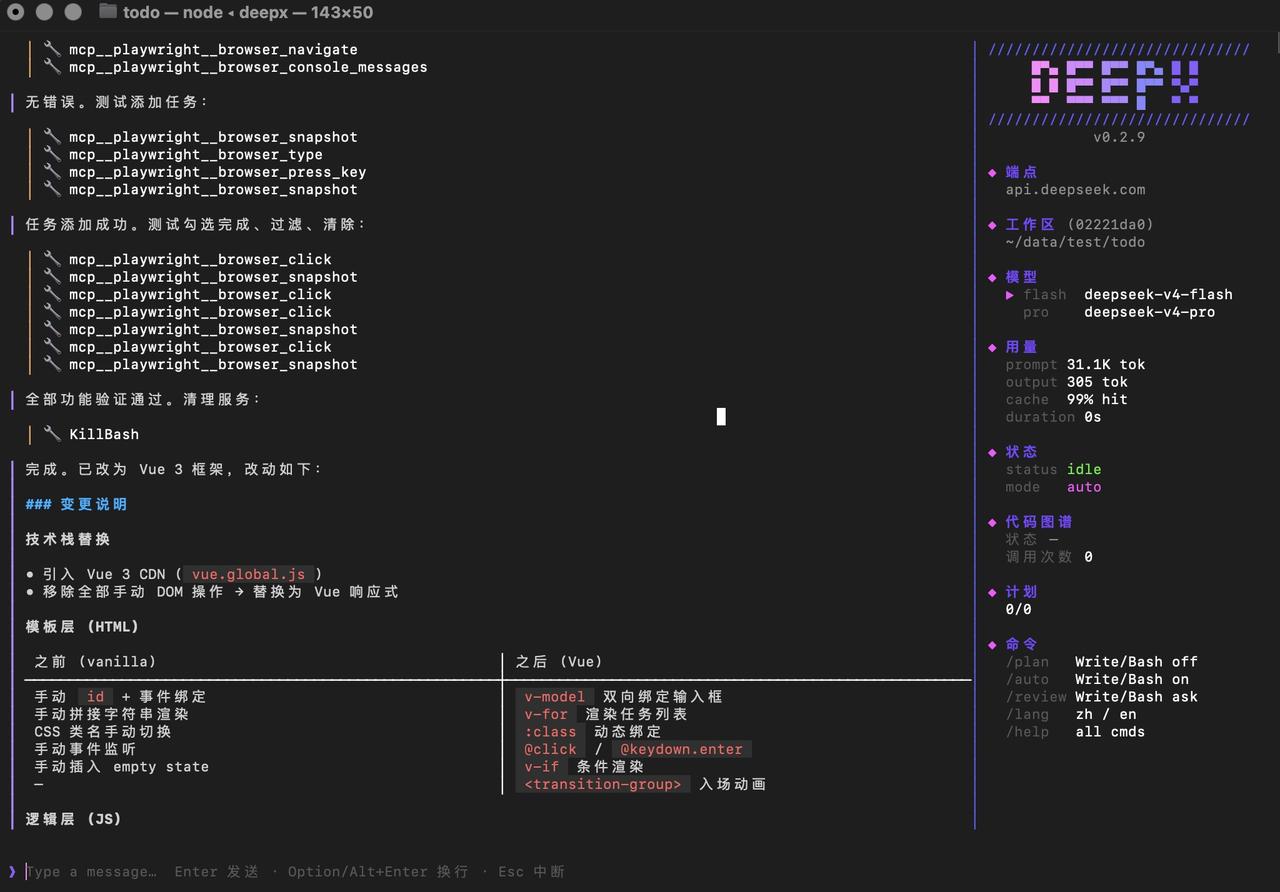This screenshot has width=1280, height=892.
Task: Click the purple prompt chevron at input line
Action: [12, 871]
